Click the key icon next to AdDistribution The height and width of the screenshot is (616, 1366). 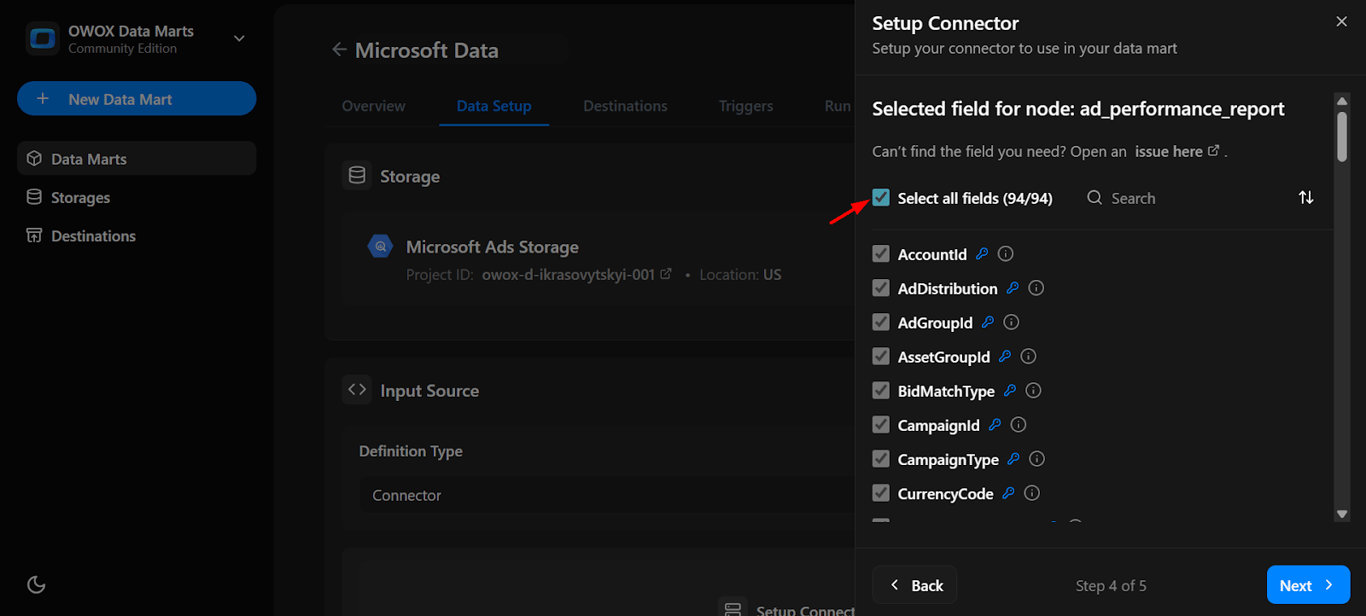tap(1013, 288)
